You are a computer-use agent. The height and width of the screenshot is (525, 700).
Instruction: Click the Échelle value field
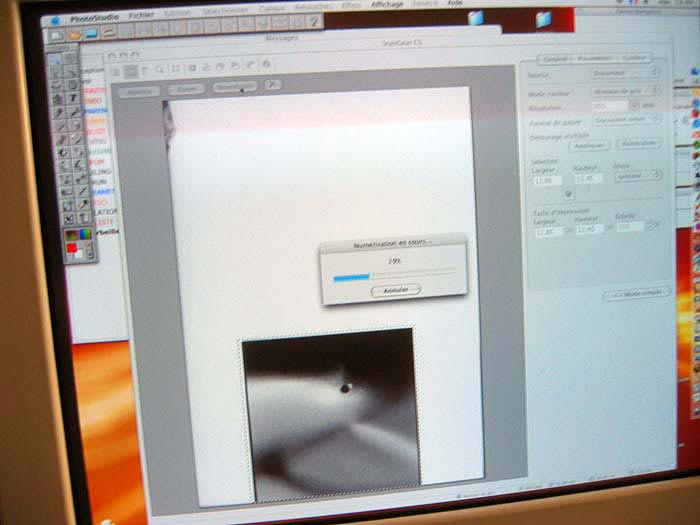[630, 227]
